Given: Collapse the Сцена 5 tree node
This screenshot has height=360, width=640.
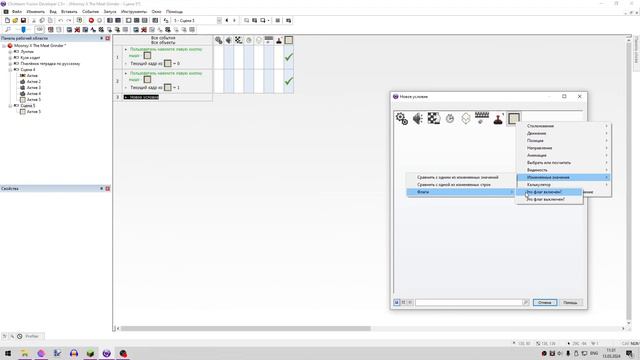Looking at the screenshot, I should [10, 106].
